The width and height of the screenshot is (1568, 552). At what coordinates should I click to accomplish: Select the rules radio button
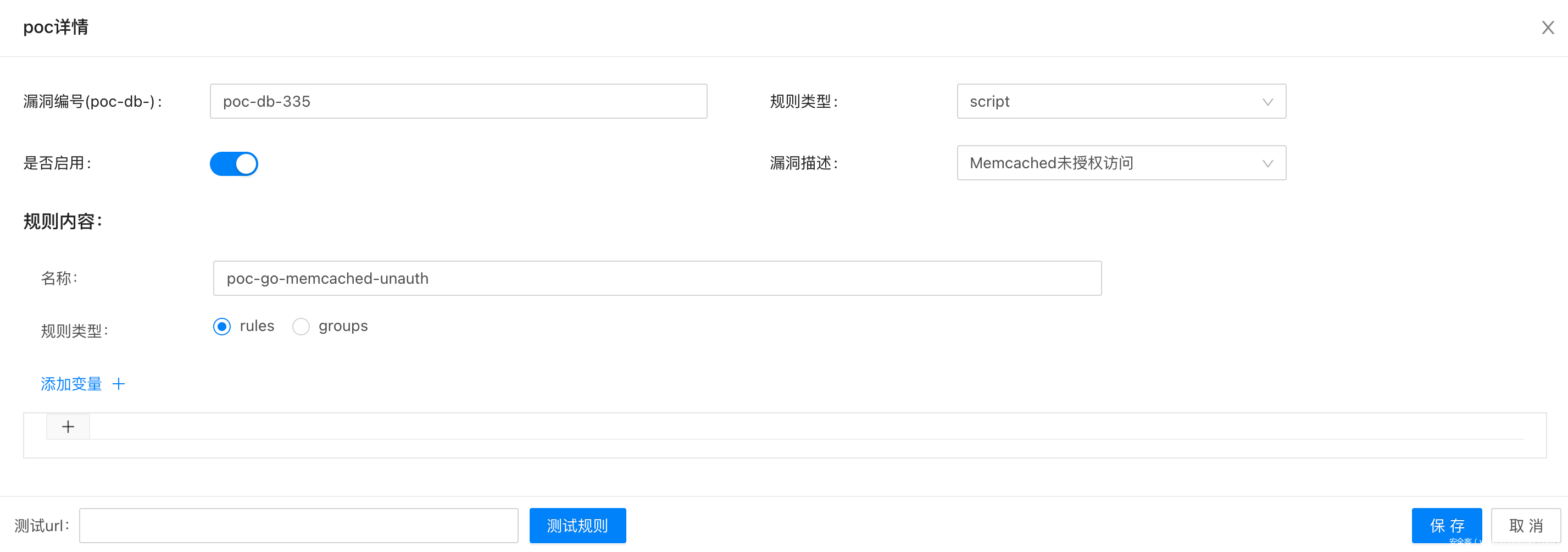[222, 327]
